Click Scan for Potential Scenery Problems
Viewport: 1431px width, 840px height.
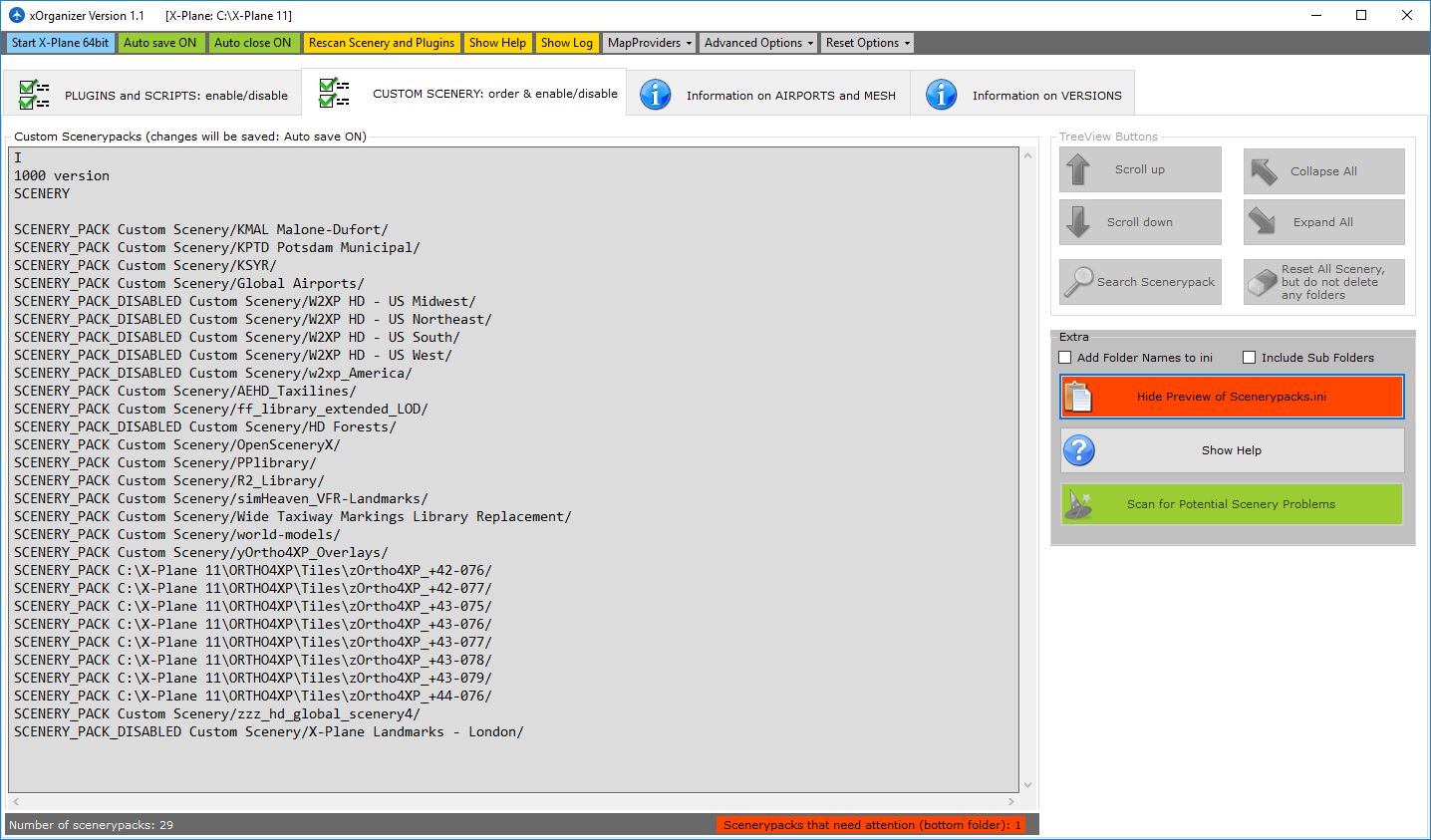1232,504
